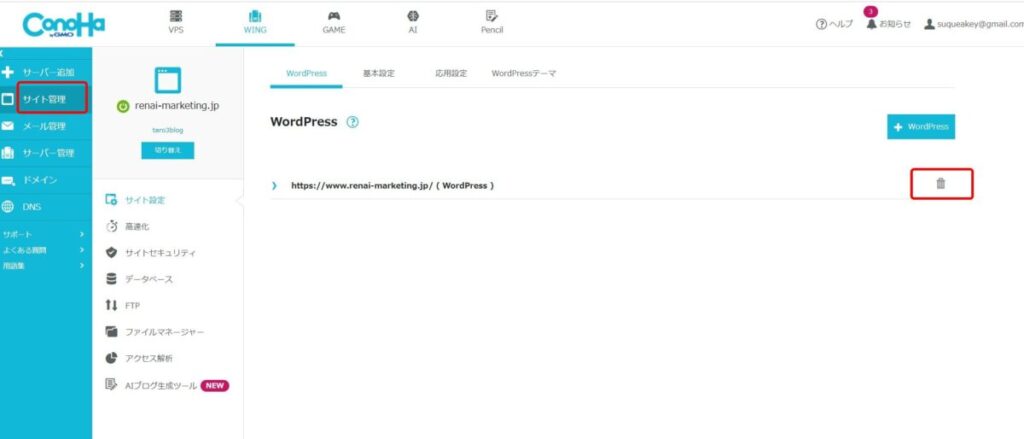Viewport: 1024px width, 439px height.
Task: Click the blue + WordPress button
Action: [920, 127]
